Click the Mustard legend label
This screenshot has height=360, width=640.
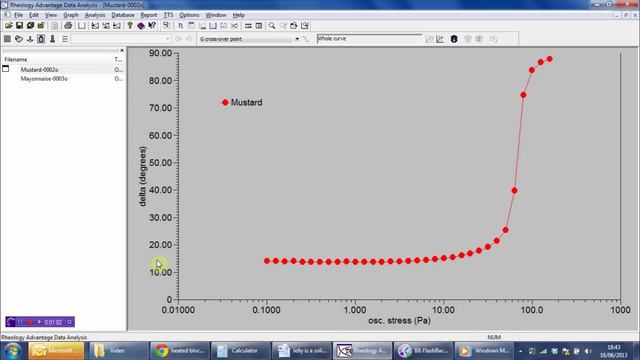[x=247, y=102]
